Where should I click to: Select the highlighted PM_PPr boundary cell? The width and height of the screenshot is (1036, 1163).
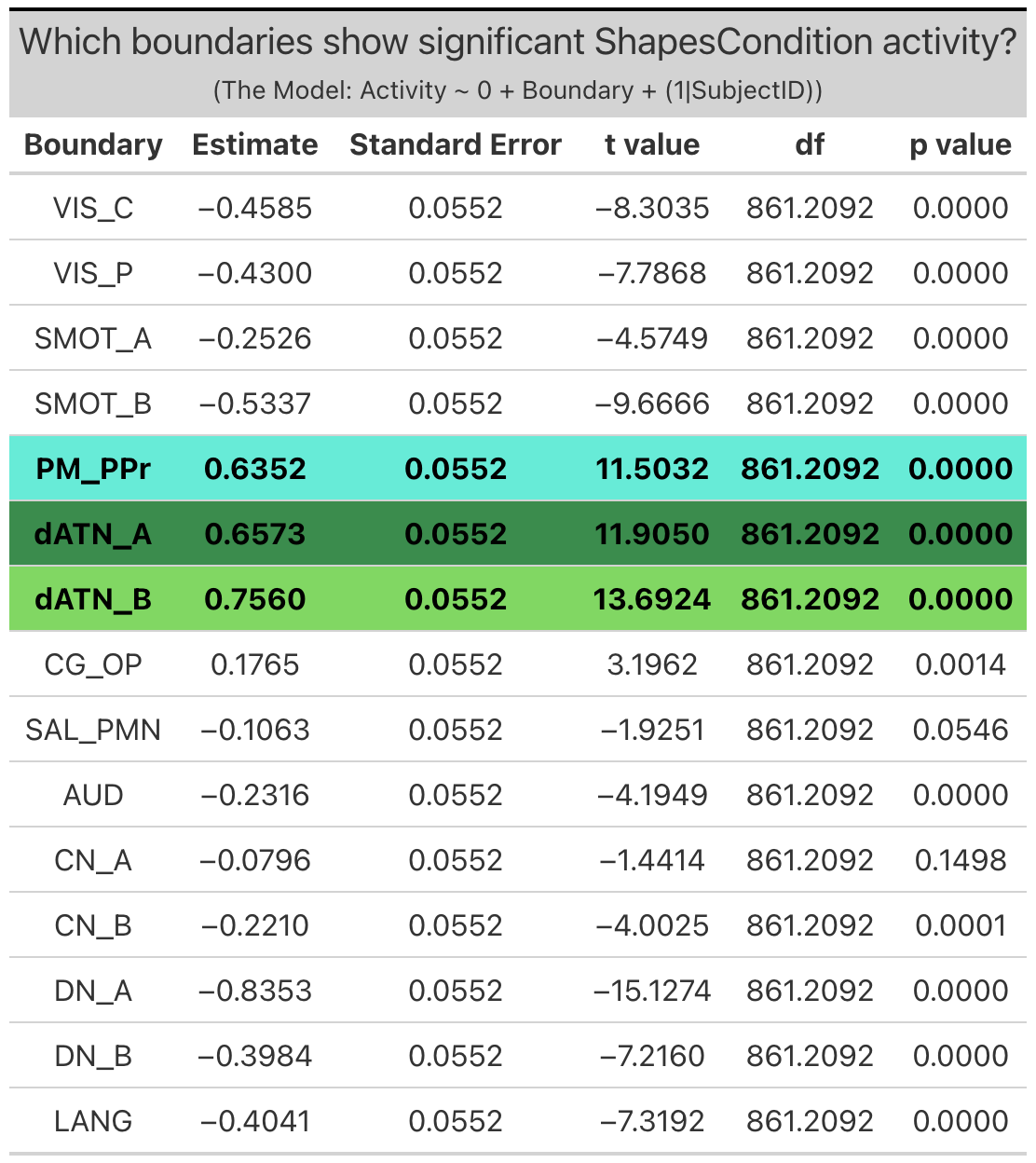click(93, 469)
